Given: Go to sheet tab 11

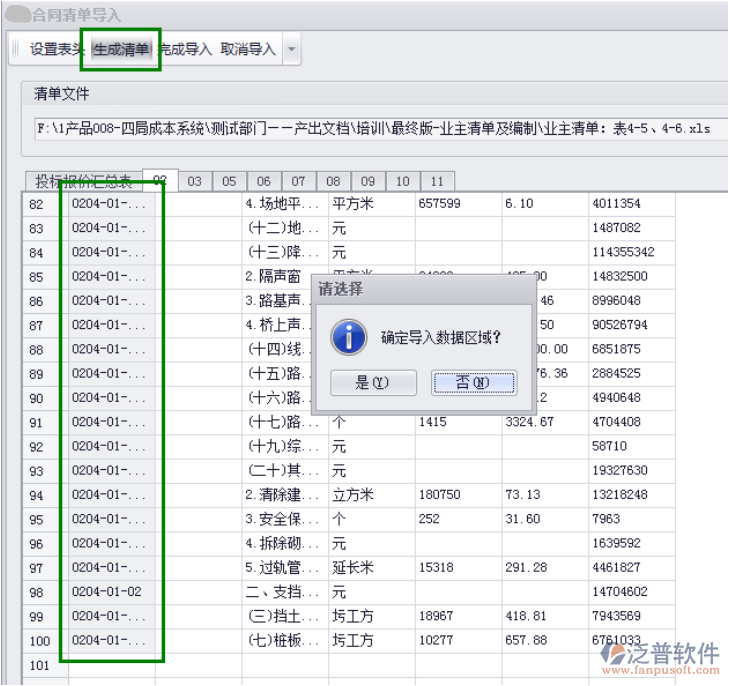Looking at the screenshot, I should (x=437, y=181).
